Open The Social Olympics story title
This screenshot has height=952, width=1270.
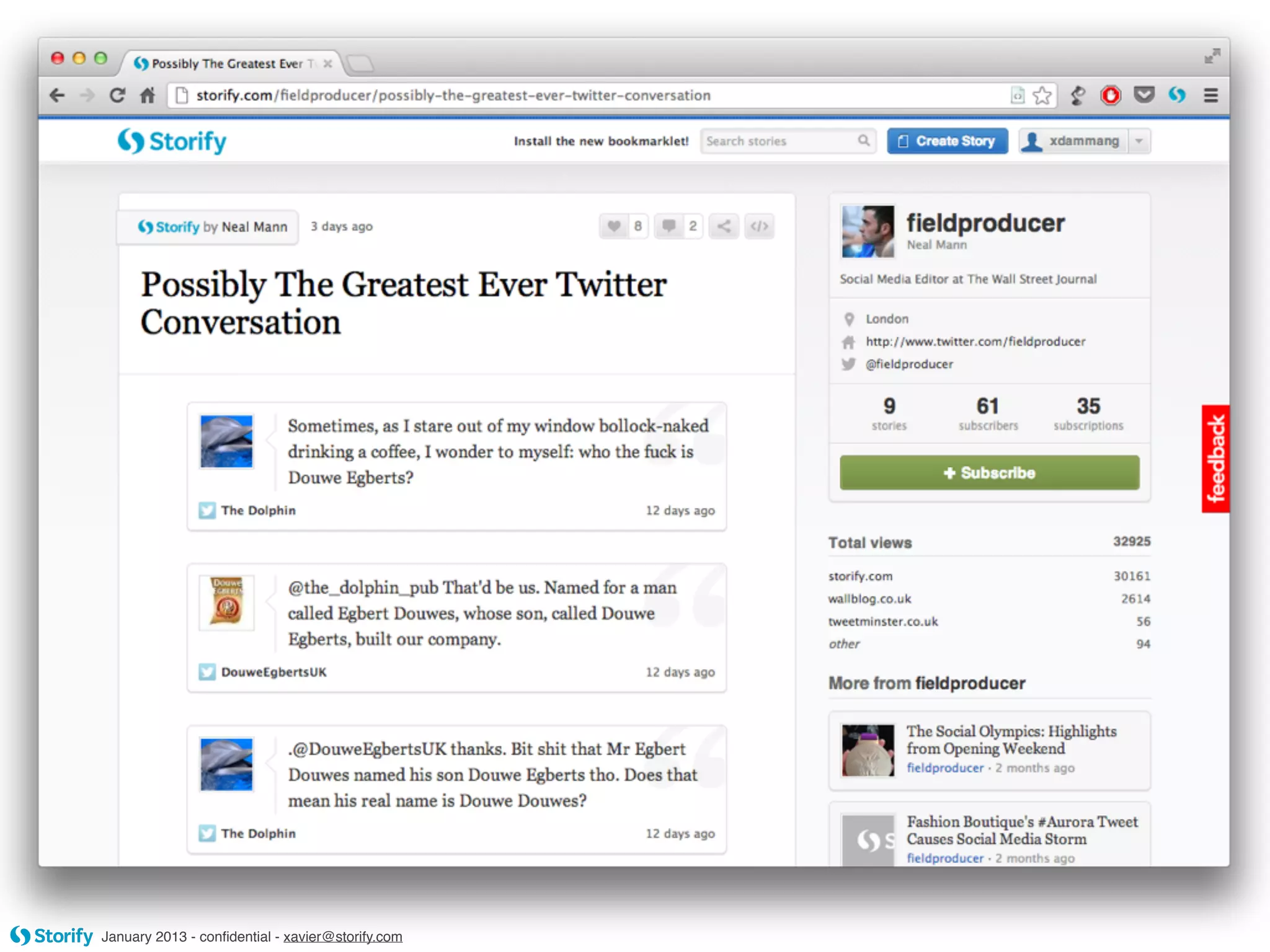[1011, 739]
